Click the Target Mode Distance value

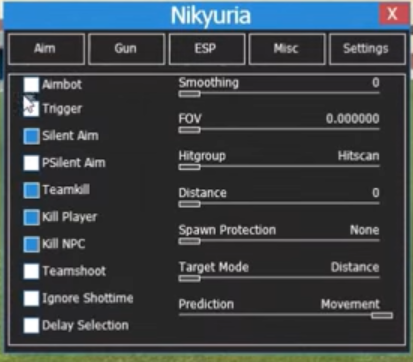355,267
